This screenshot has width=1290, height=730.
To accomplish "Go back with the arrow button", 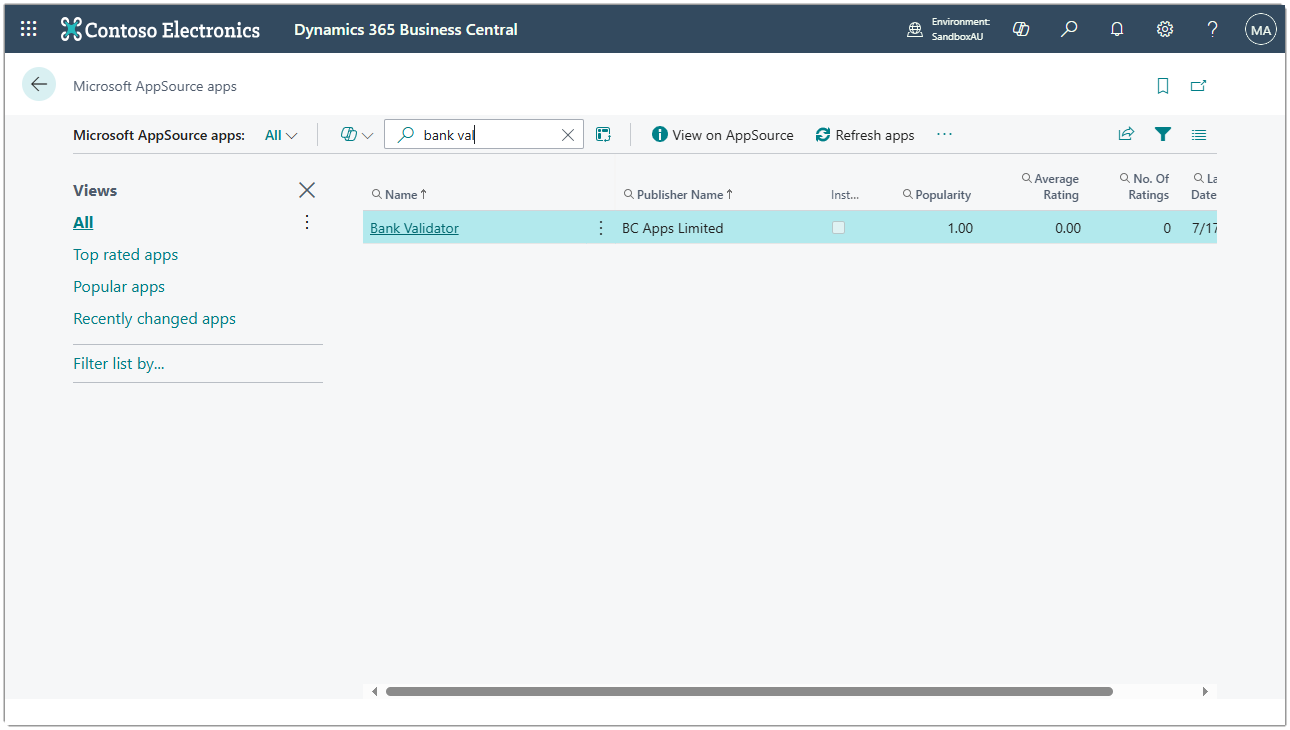I will 39,85.
